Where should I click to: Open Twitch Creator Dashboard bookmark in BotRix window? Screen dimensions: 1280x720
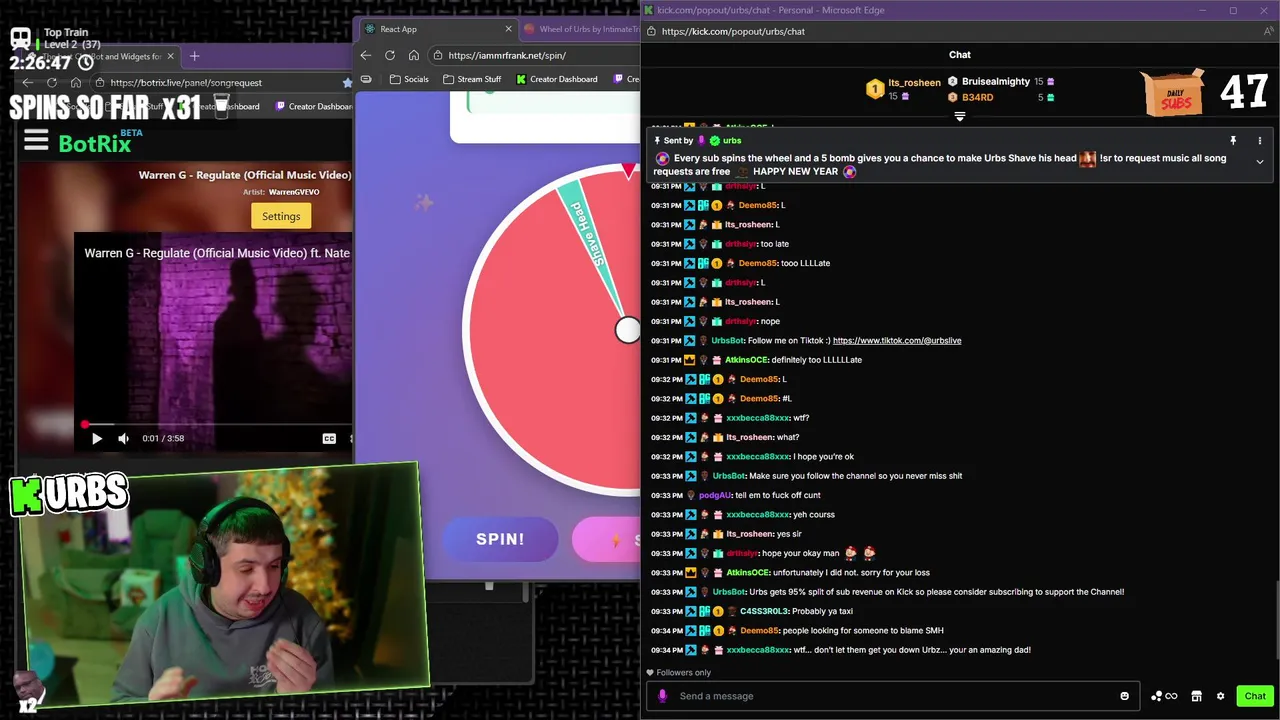click(313, 106)
